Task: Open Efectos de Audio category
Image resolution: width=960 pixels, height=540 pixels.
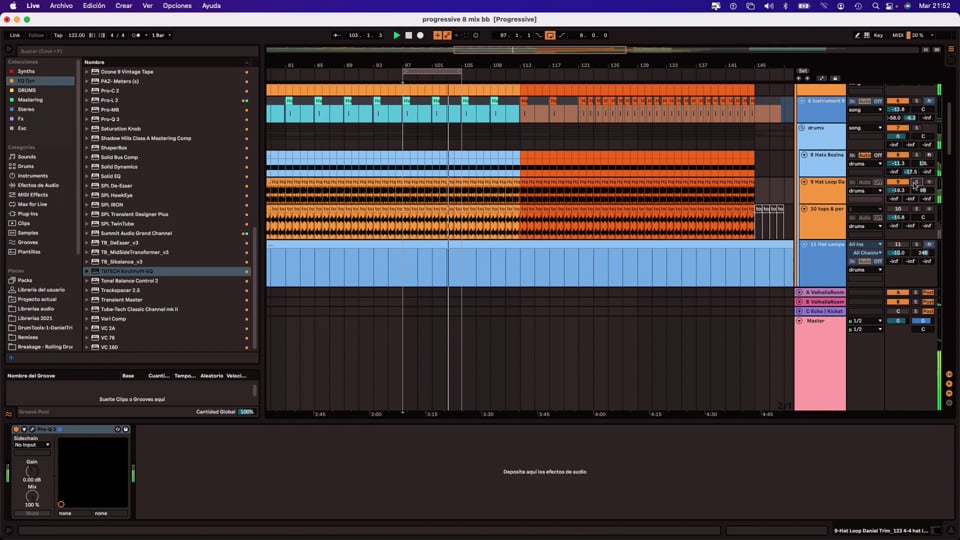Action: tap(38, 186)
